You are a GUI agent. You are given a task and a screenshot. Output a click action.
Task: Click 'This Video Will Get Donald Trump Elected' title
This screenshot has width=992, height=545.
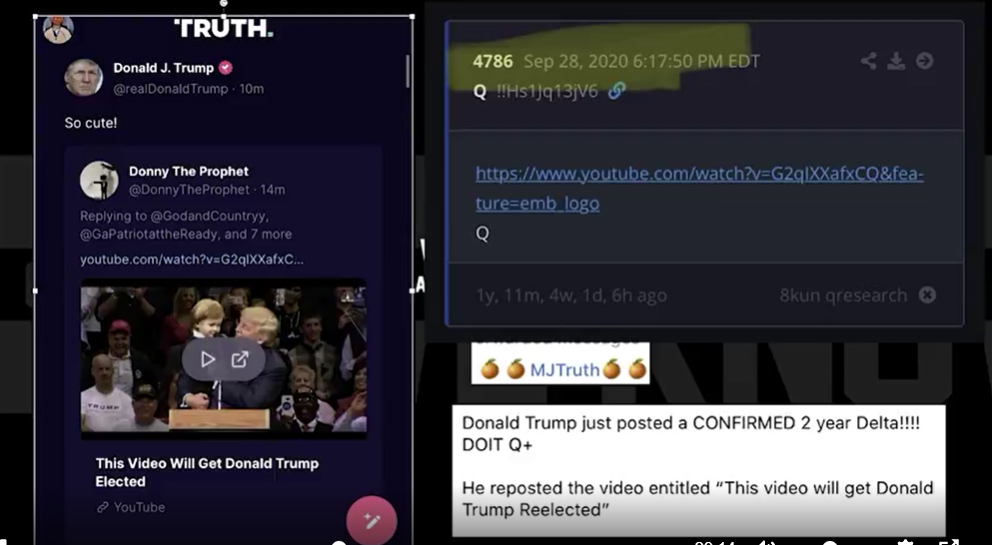click(207, 472)
